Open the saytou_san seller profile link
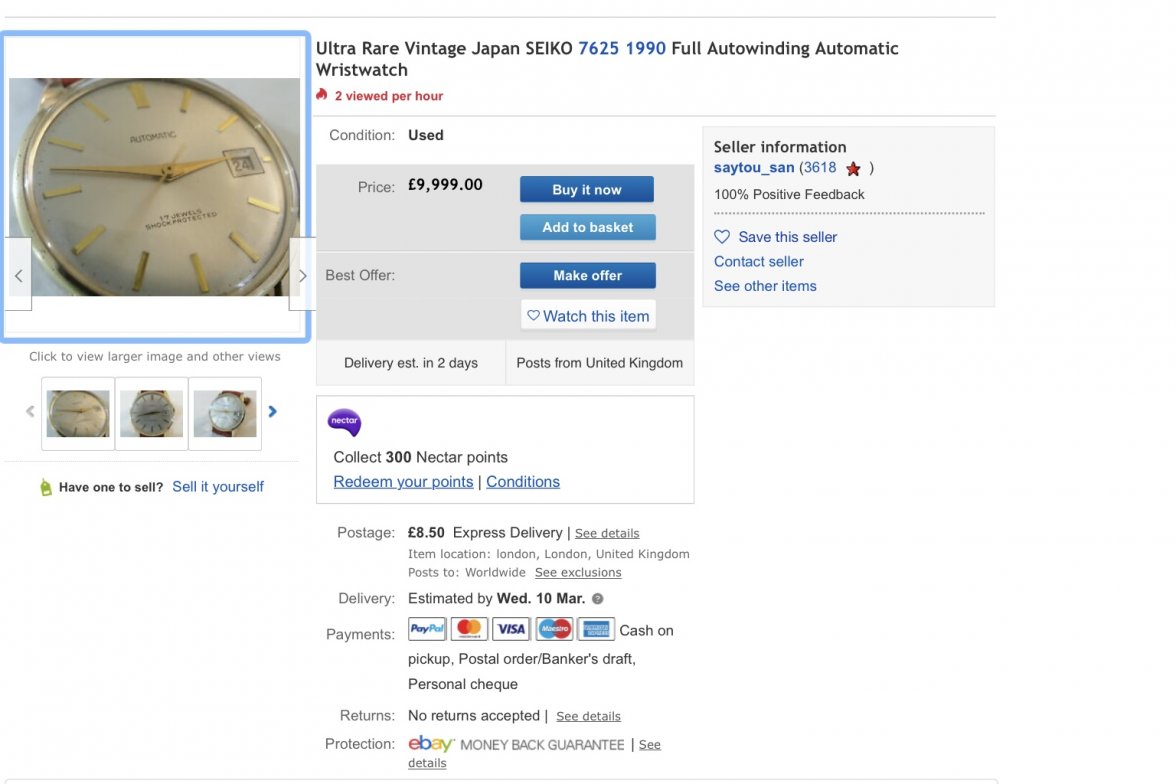The height and width of the screenshot is (784, 1176). [x=754, y=168]
